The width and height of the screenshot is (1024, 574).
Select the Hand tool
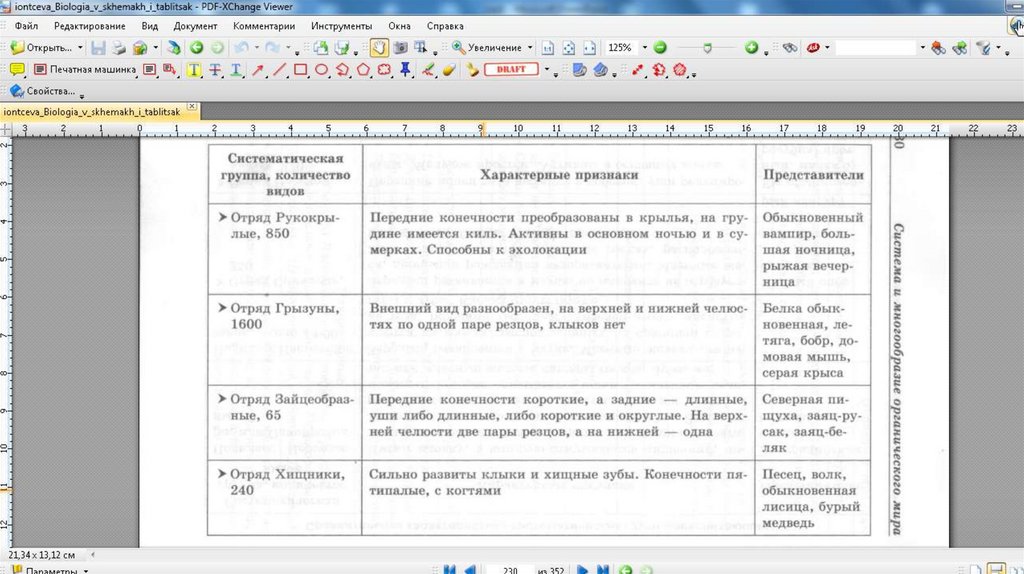(x=380, y=47)
